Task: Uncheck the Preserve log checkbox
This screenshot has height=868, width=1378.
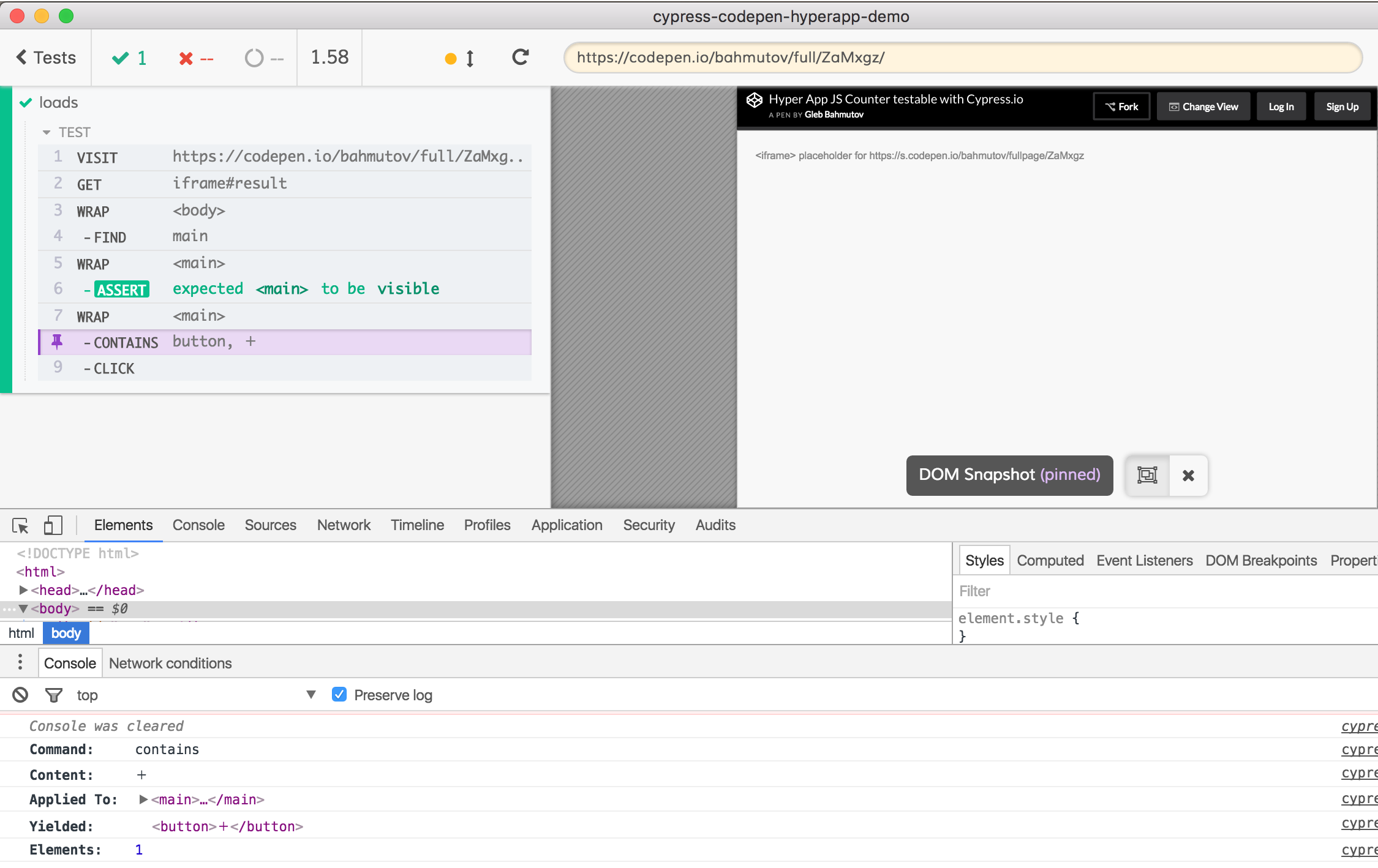Action: pyautogui.click(x=339, y=694)
